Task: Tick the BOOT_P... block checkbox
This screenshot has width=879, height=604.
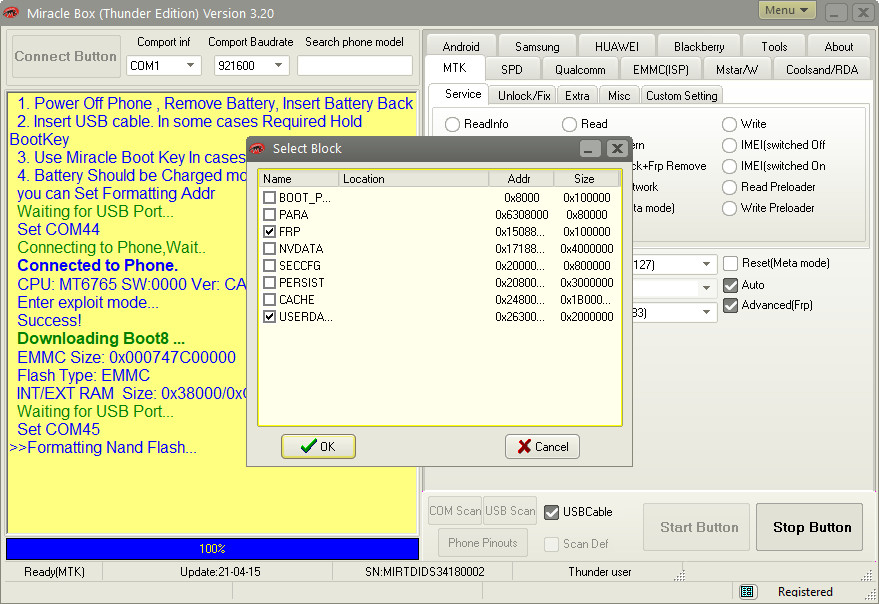Action: [270, 197]
